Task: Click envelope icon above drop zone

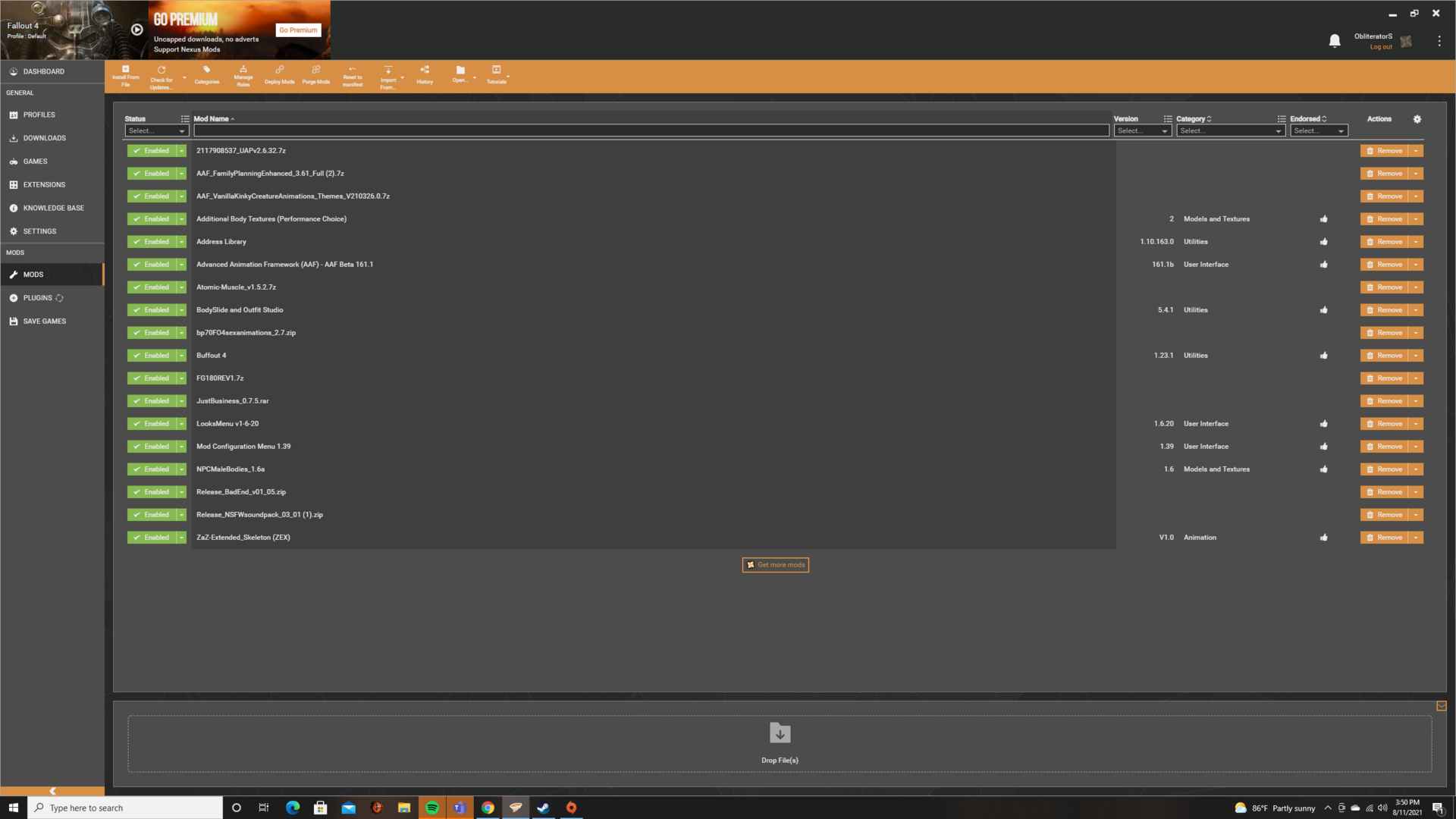Action: 1442,706
